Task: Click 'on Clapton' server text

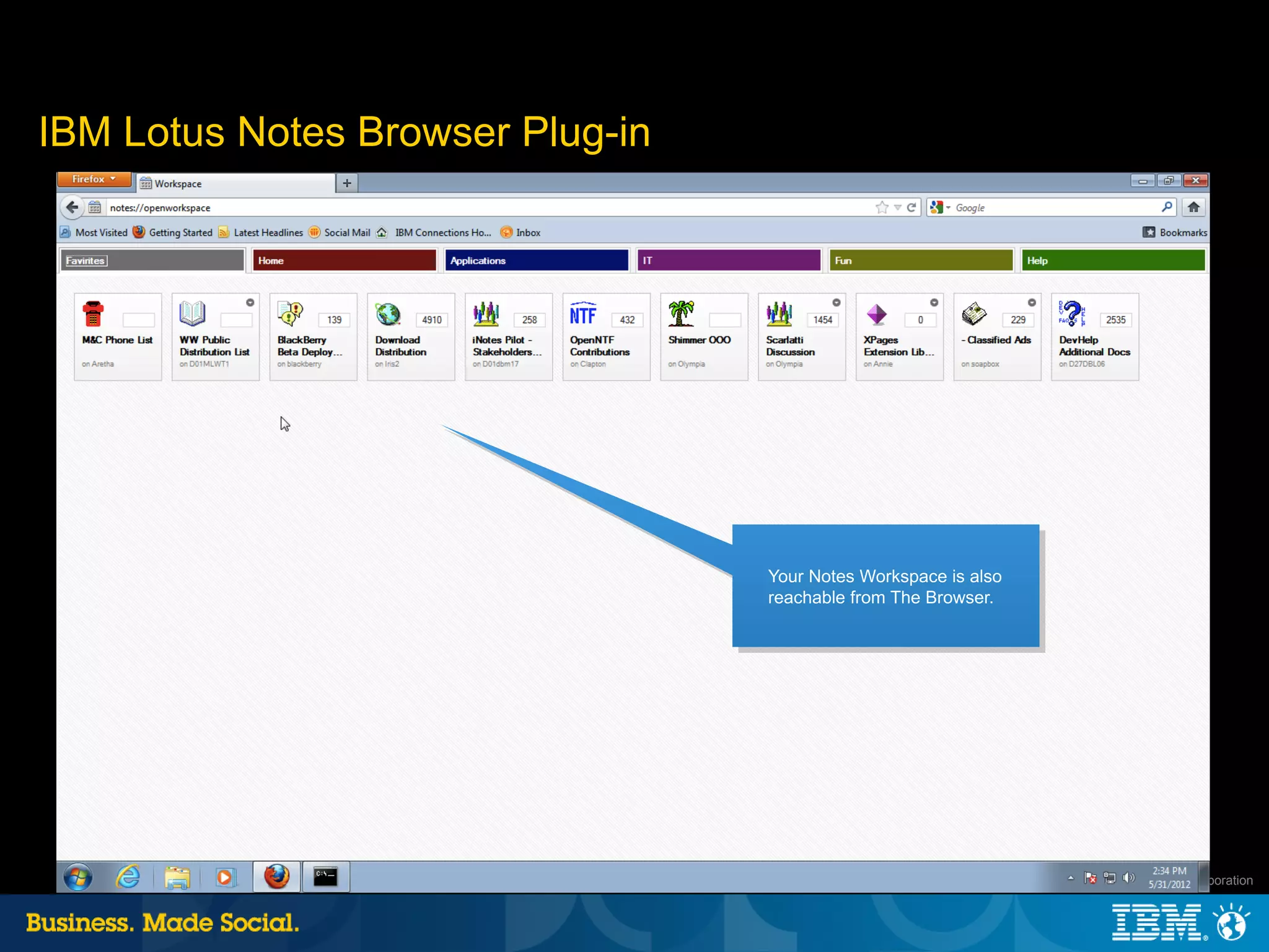Action: pyautogui.click(x=588, y=364)
